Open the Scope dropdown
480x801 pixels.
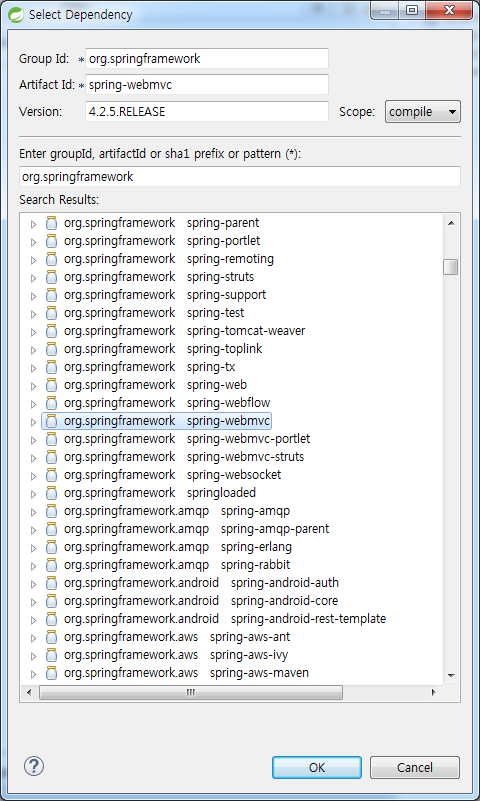click(423, 112)
